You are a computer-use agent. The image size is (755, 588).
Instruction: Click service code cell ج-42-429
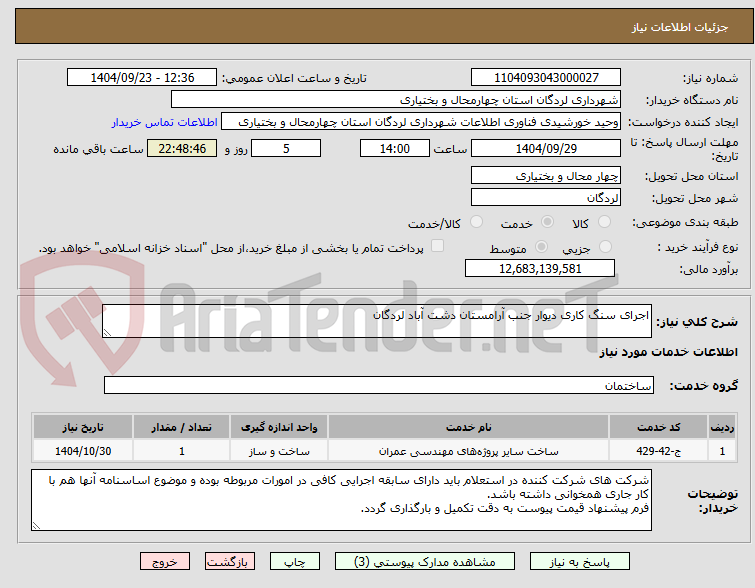(658, 451)
